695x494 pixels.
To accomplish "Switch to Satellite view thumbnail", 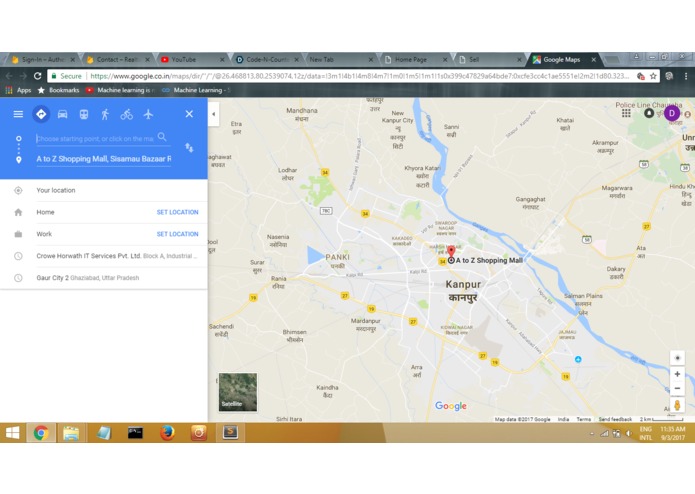I will pos(238,392).
